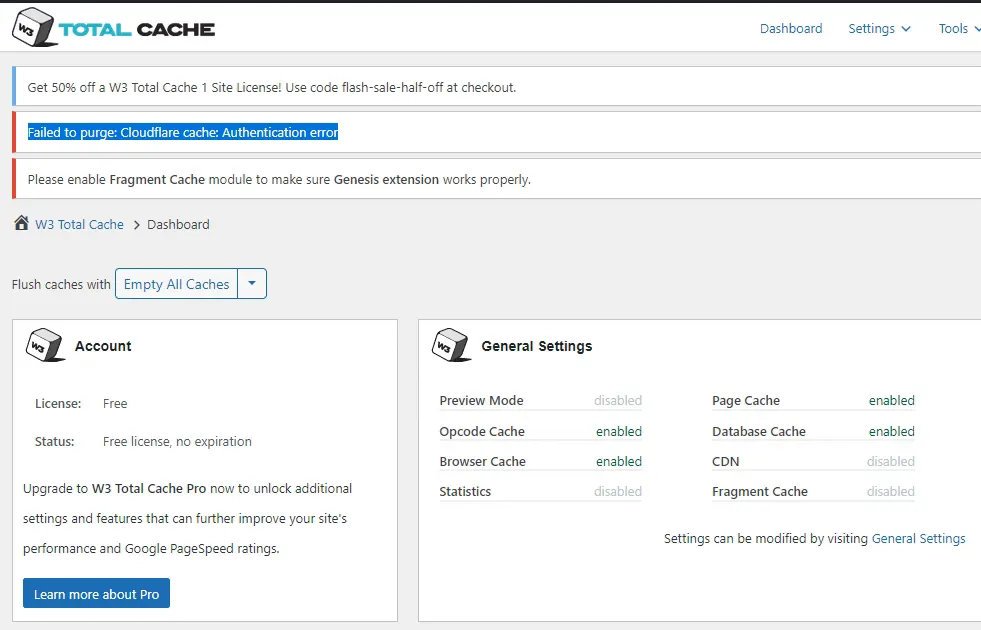Click the Browser Cache label
The width and height of the screenshot is (981, 630).
(x=482, y=462)
